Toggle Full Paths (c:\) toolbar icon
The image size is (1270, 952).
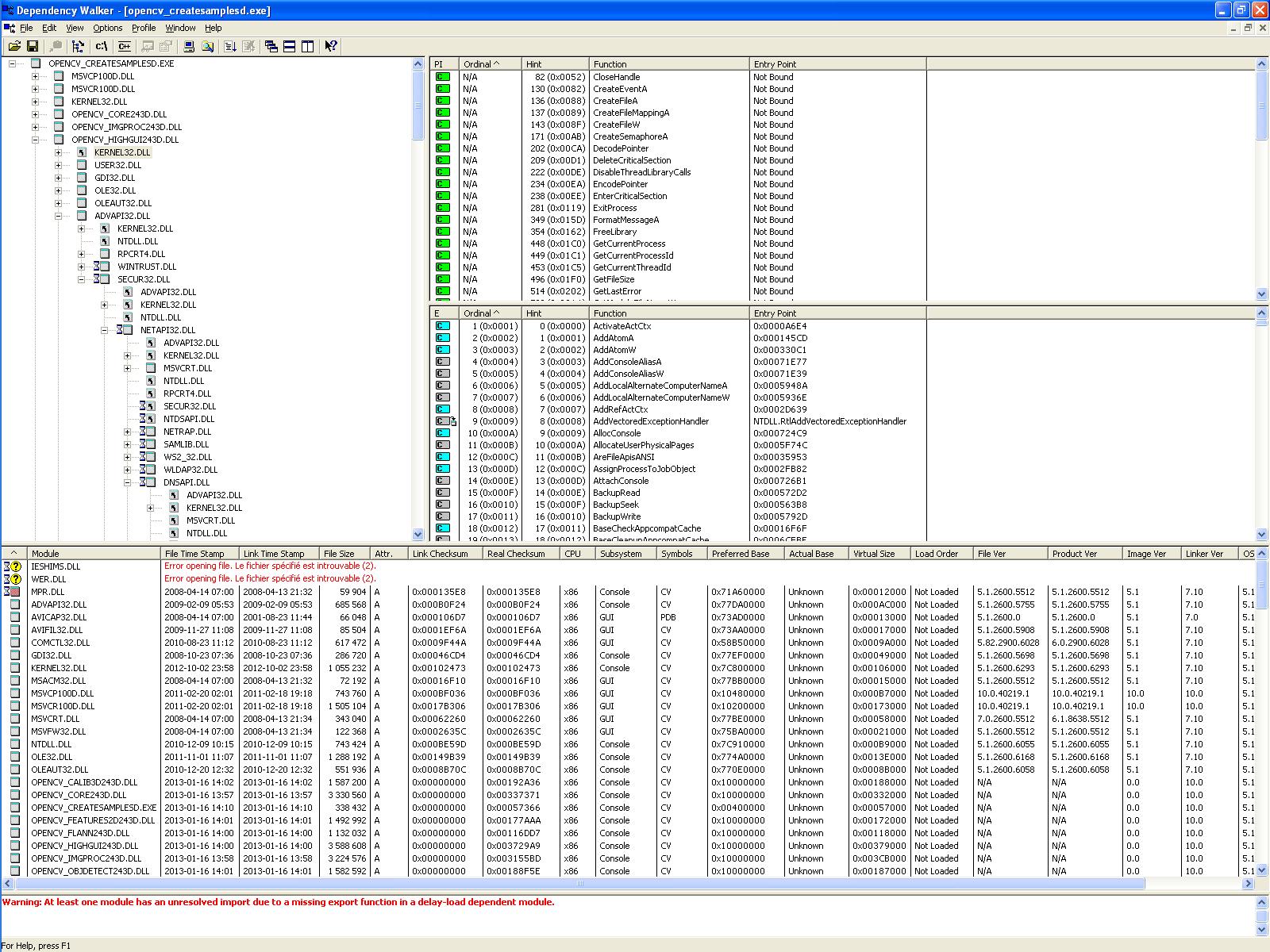coord(101,46)
